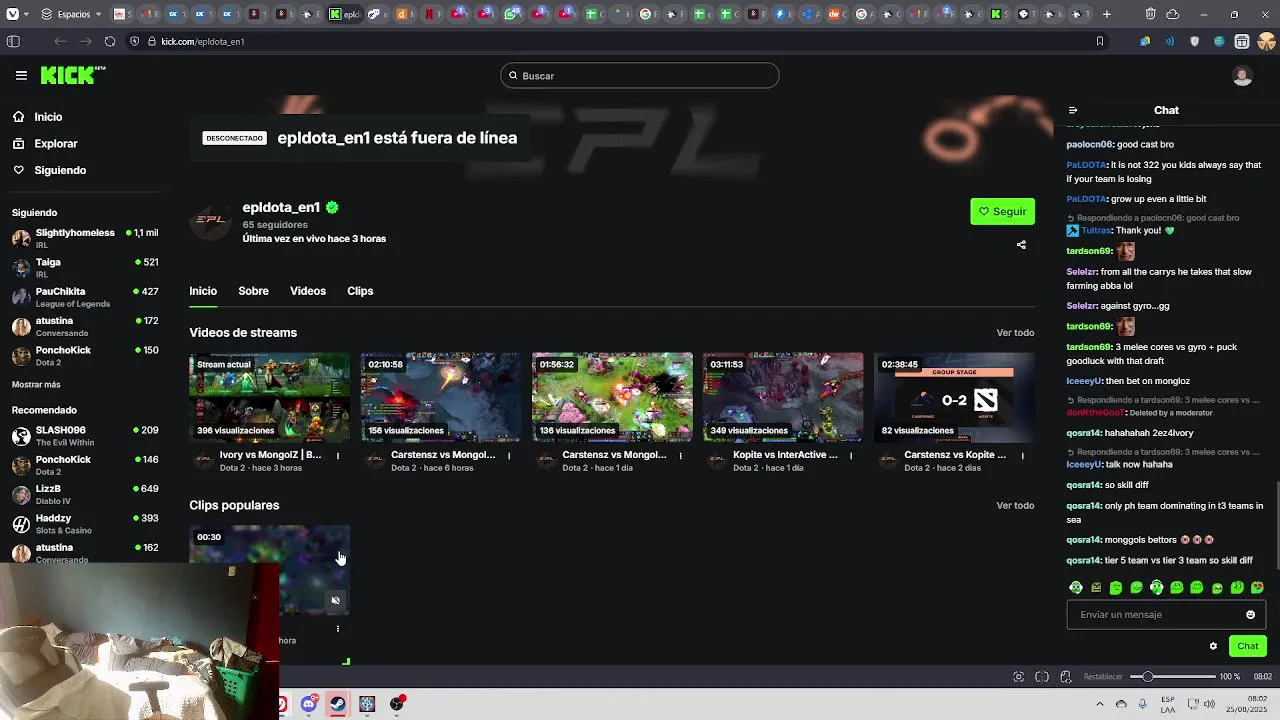The width and height of the screenshot is (1280, 720).
Task: Open SLASH096 recommended channel
Action: [85, 436]
